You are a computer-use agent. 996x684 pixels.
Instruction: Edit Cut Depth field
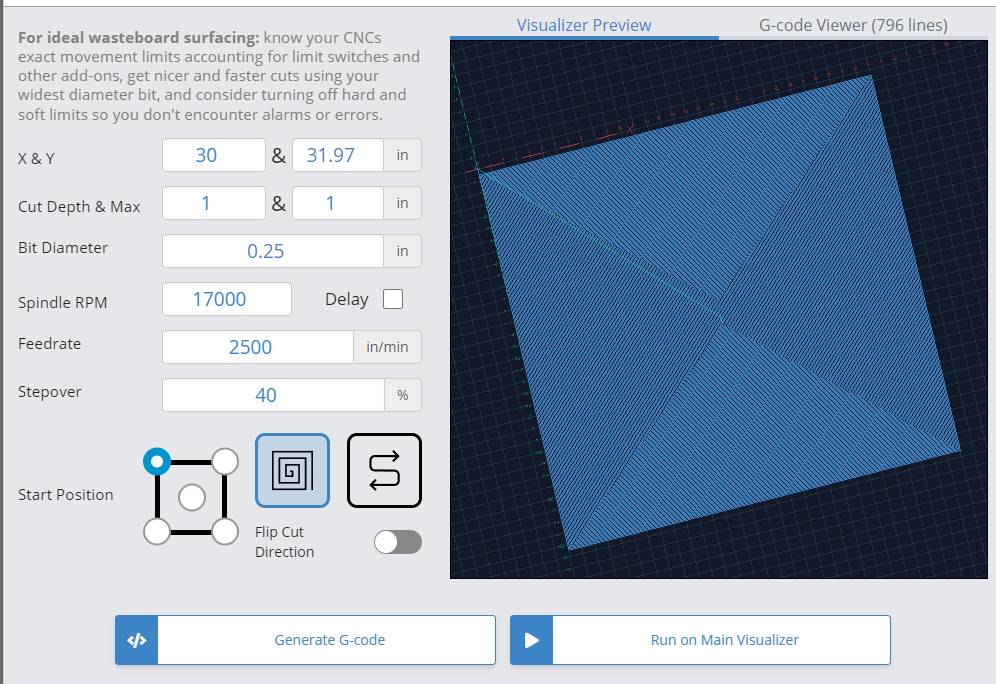(x=213, y=203)
